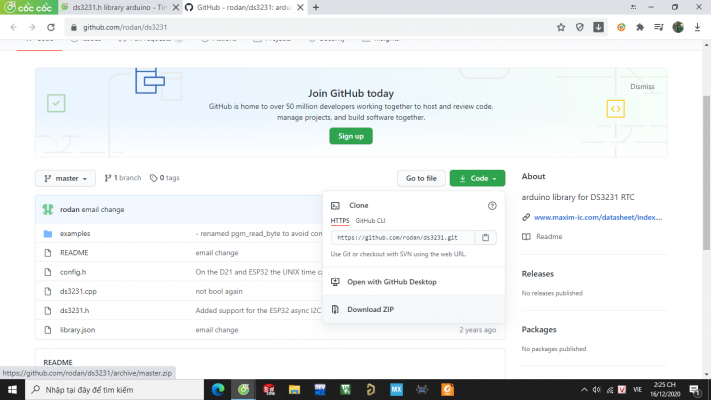Open the Windows Start menu

click(x=12, y=390)
